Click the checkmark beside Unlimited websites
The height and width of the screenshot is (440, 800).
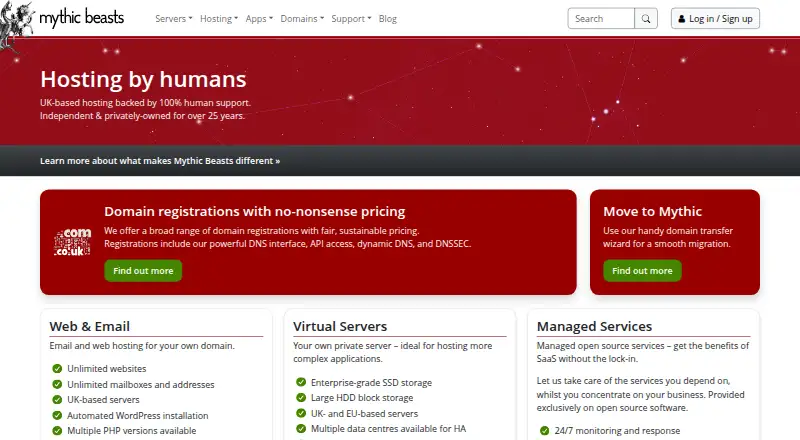coord(57,369)
